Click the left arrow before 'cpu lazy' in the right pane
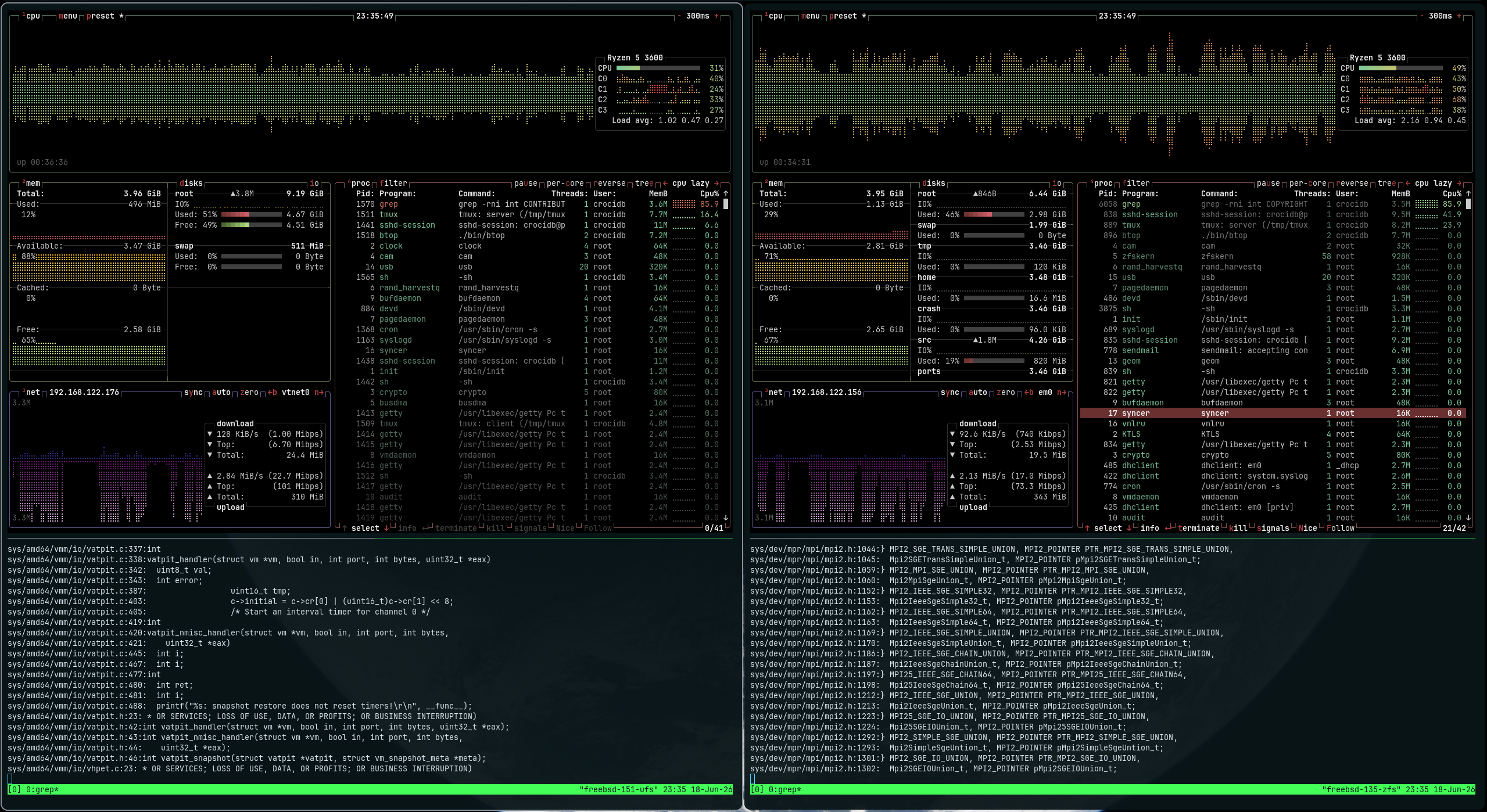This screenshot has height=812, width=1487. 1407,183
